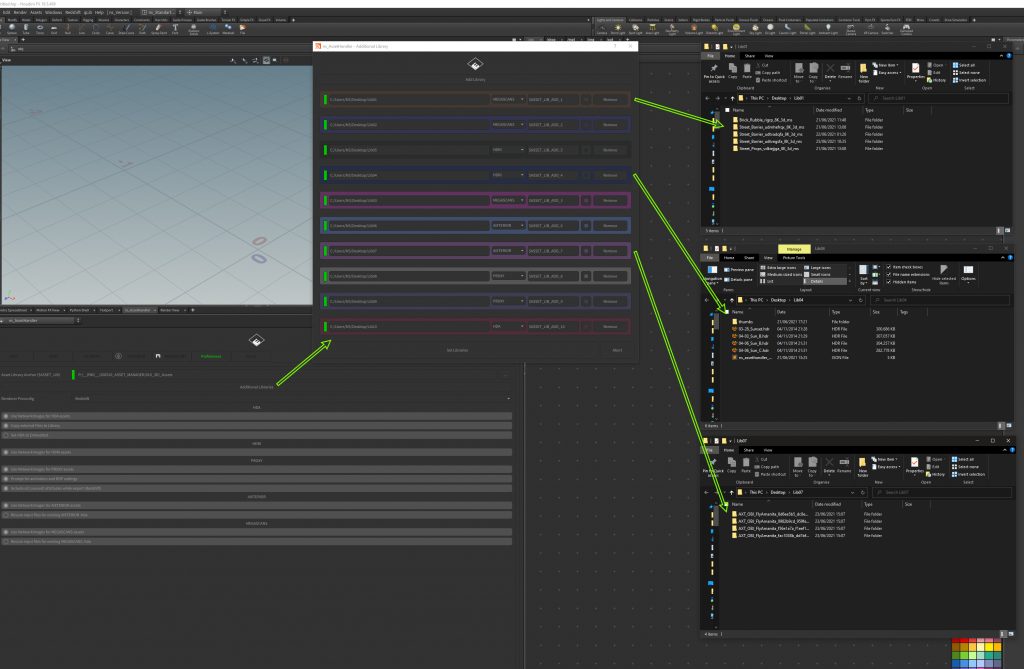Click the Add Library icon in the dialog
This screenshot has width=1024, height=669.
tap(473, 66)
